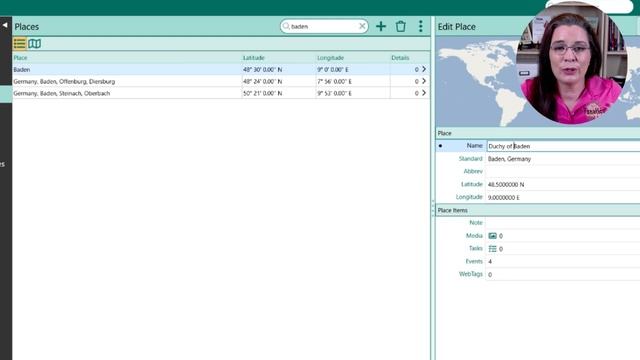Sort by the Place column header

pos(20,58)
